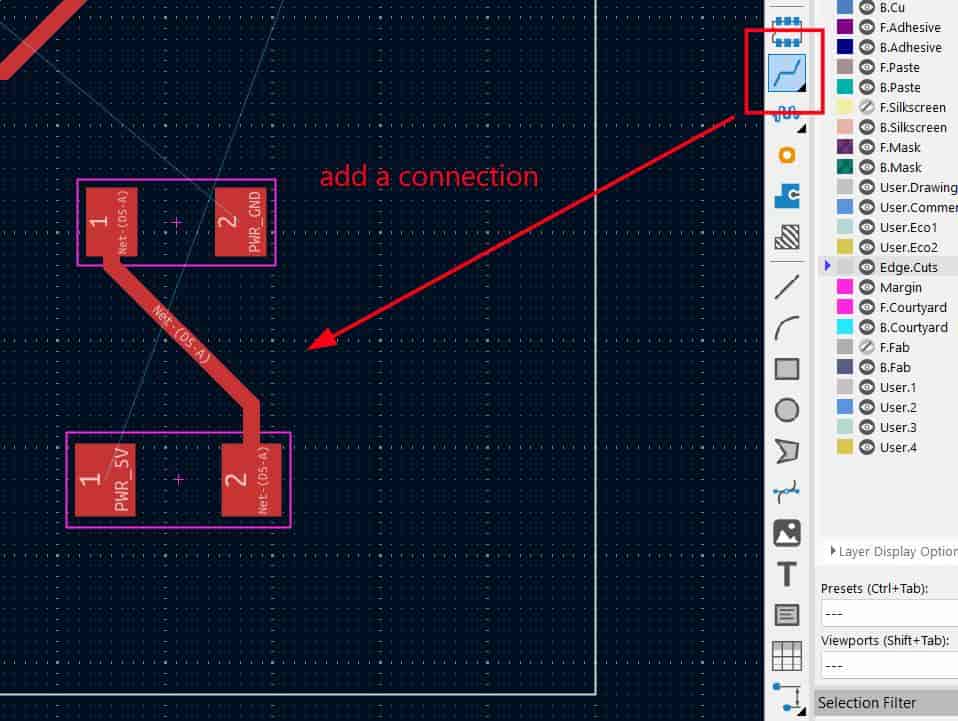958x721 pixels.
Task: Click pad 2 of lower footprint
Action: pyautogui.click(x=252, y=480)
